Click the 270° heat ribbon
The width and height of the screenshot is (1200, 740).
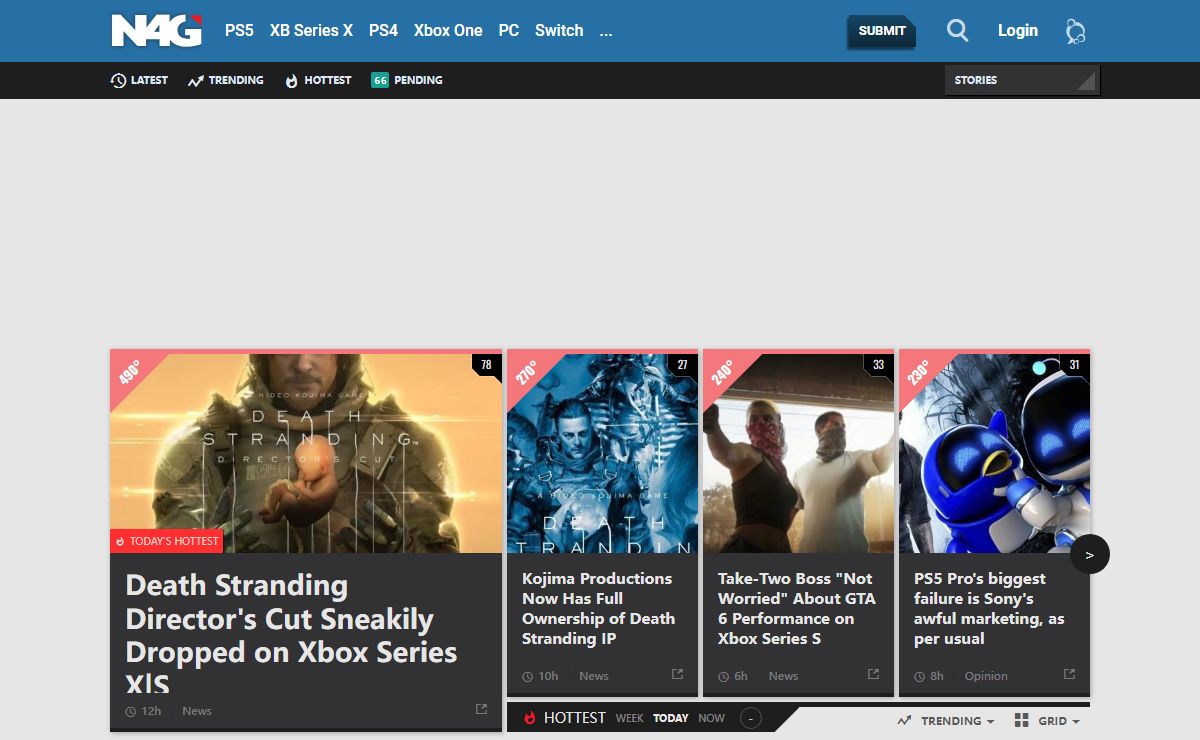pyautogui.click(x=527, y=373)
